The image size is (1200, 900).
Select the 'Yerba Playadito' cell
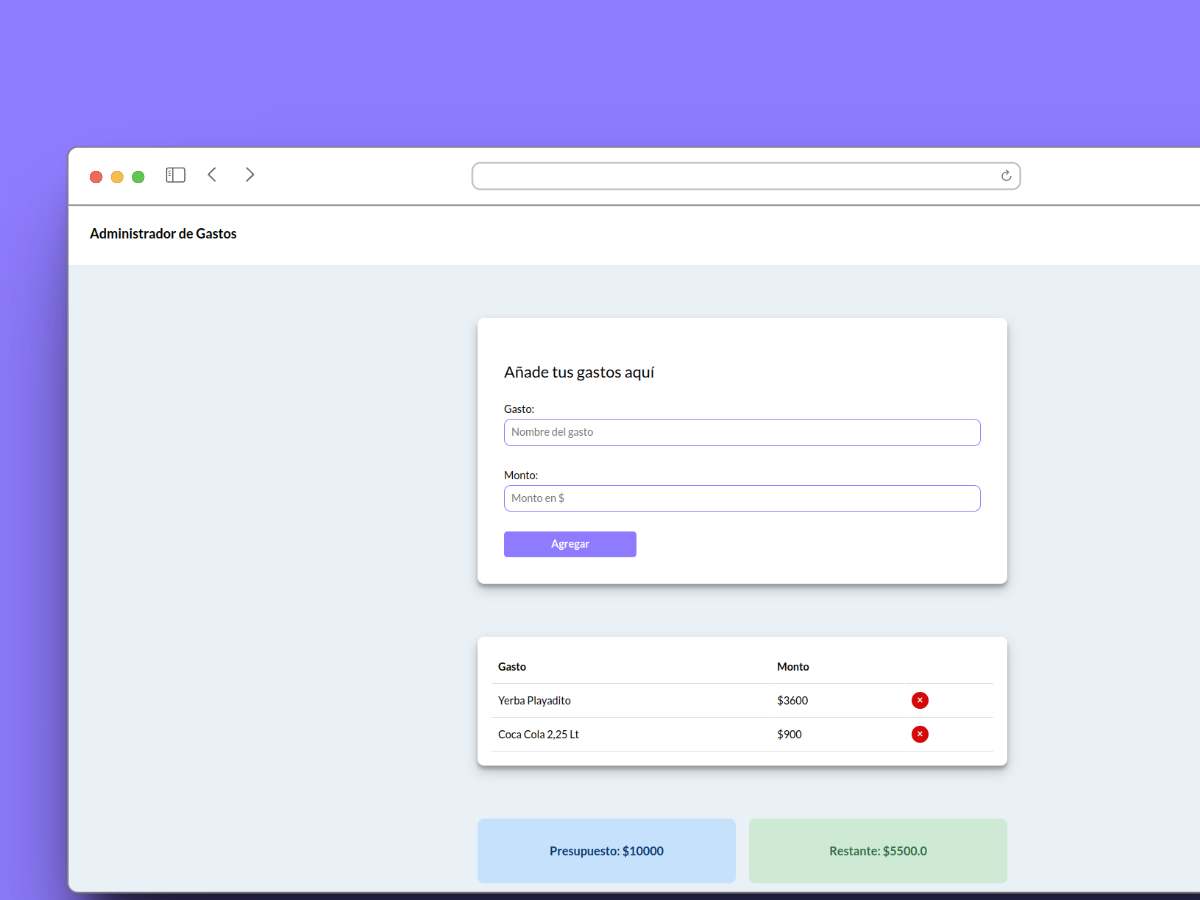(535, 700)
